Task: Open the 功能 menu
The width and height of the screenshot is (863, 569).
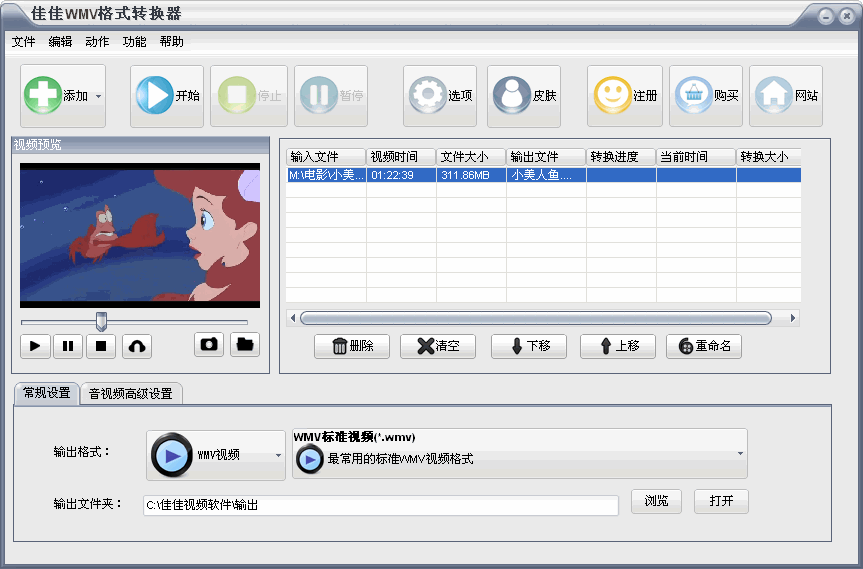Action: coord(134,42)
